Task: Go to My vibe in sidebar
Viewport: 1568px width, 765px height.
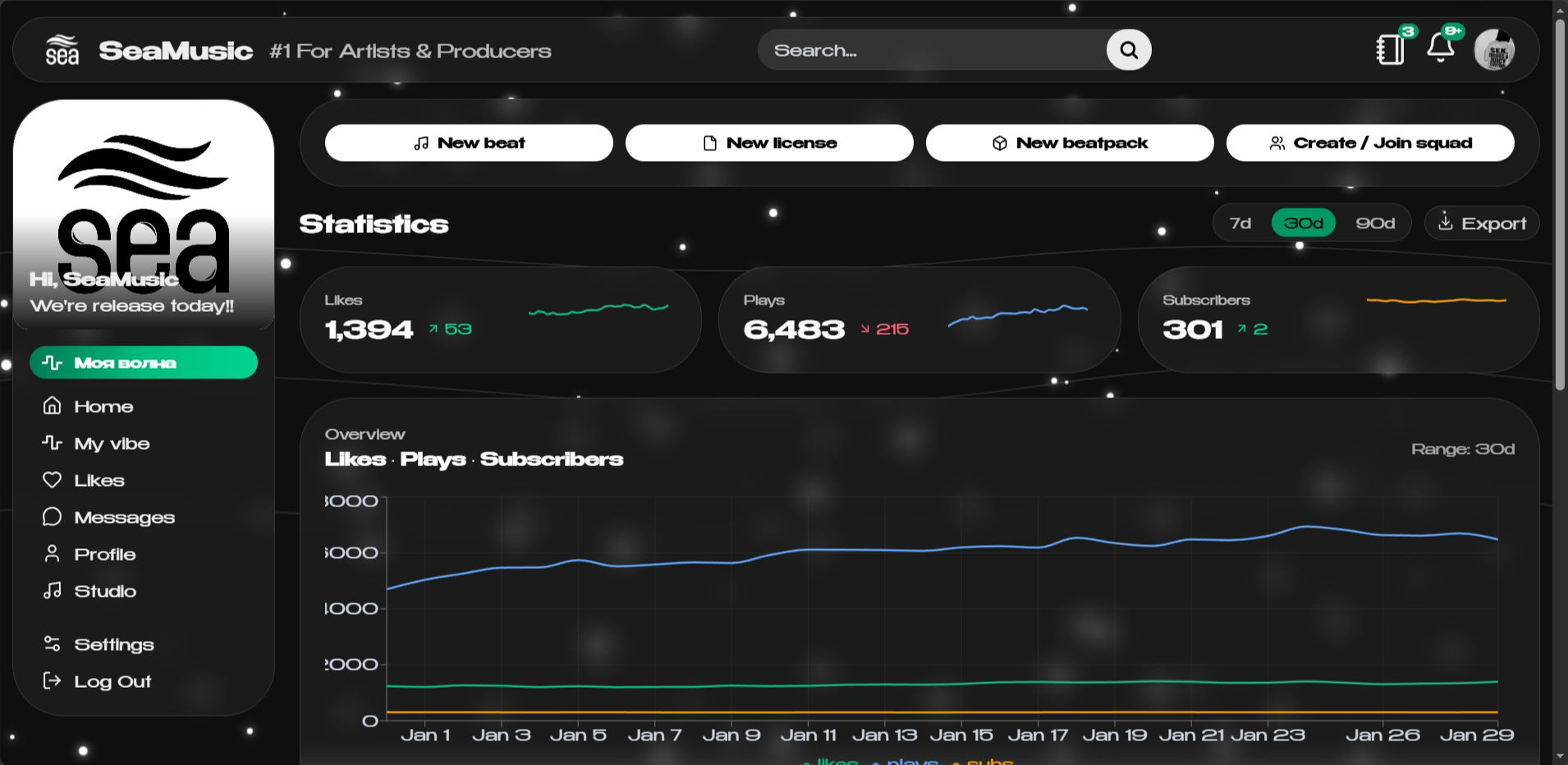Action: coord(112,443)
